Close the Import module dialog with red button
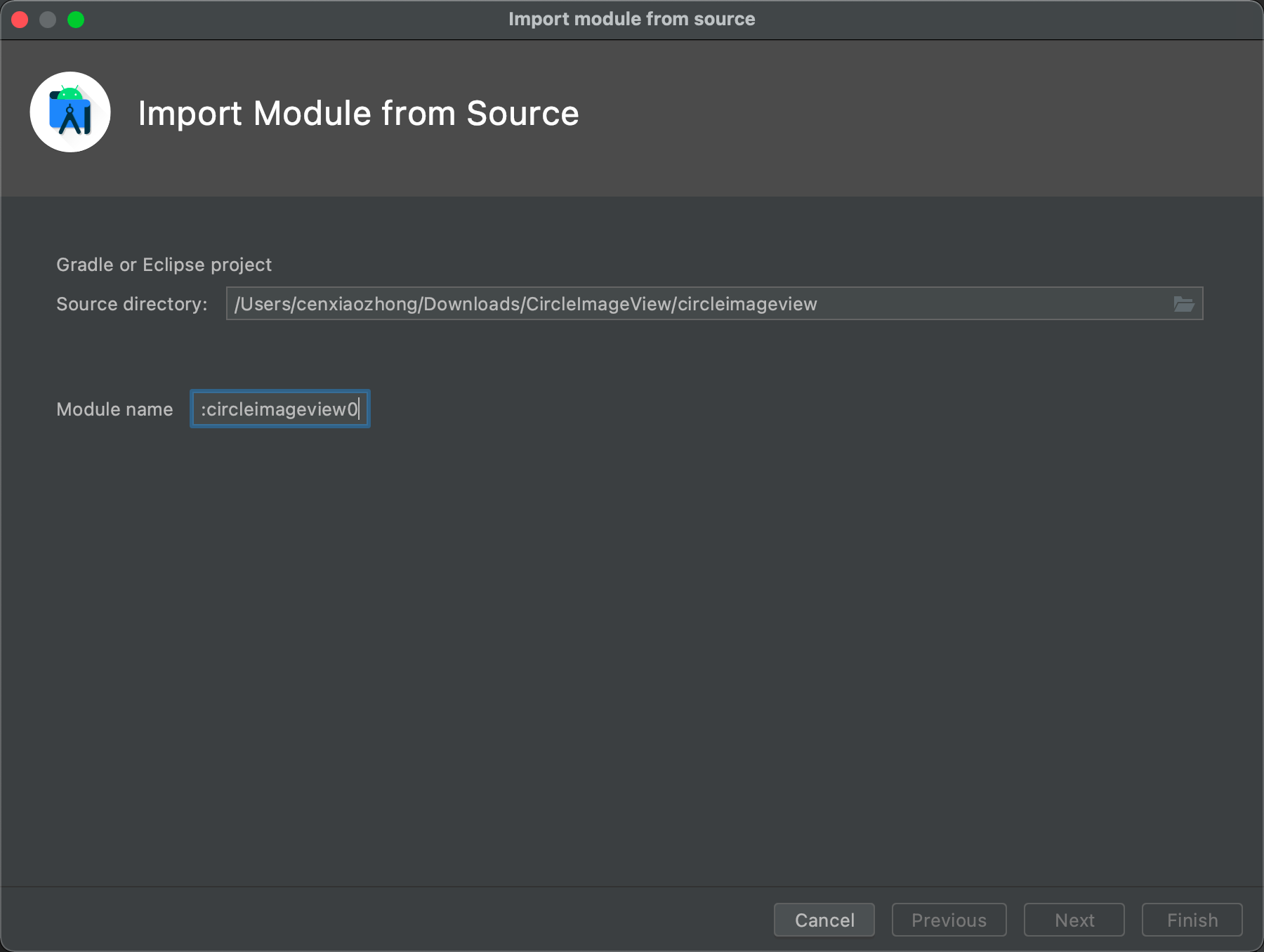1264x952 pixels. click(x=20, y=20)
